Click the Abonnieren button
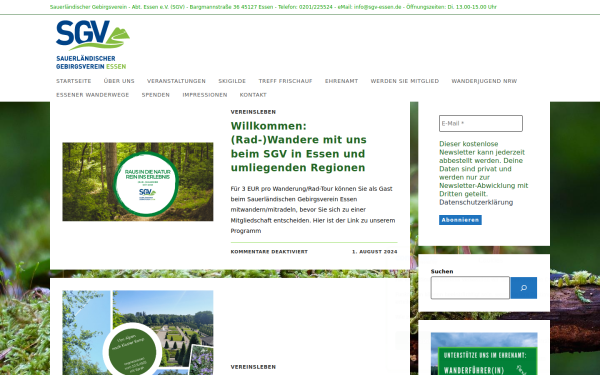600x375 pixels. (x=460, y=220)
